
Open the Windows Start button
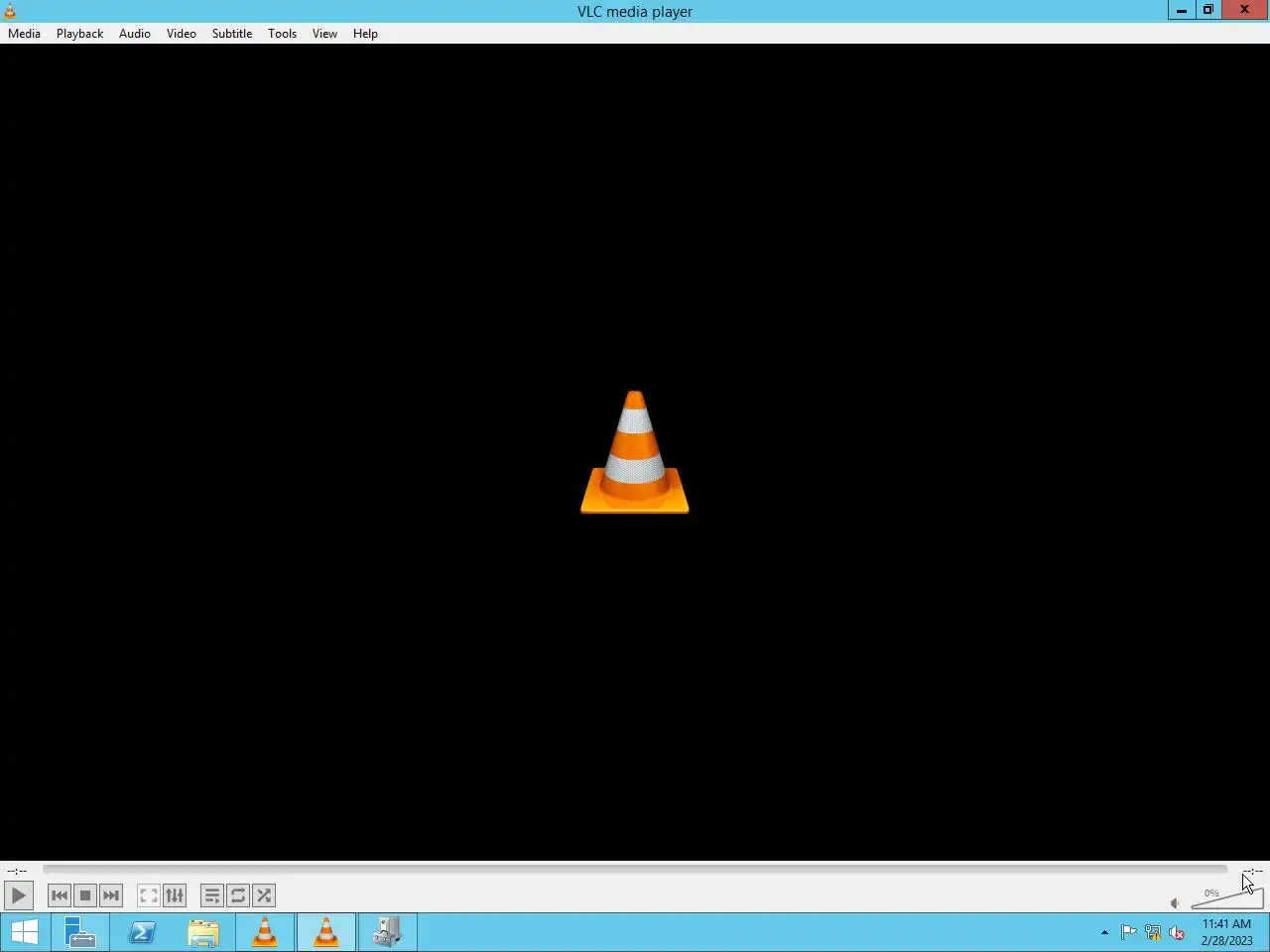25,932
